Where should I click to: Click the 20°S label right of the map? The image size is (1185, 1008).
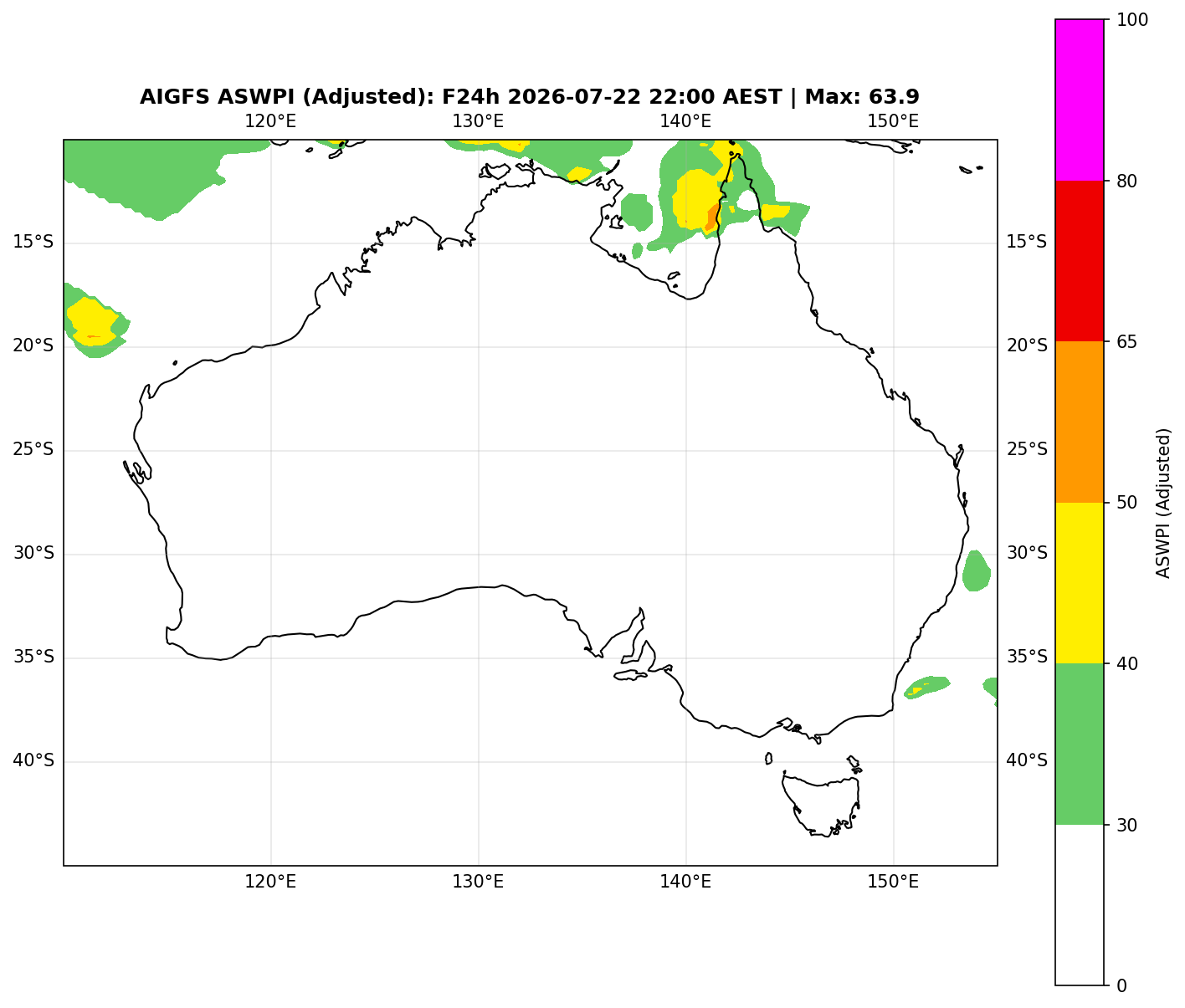click(1027, 346)
